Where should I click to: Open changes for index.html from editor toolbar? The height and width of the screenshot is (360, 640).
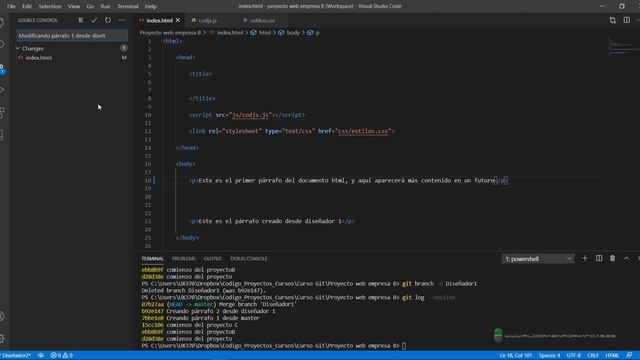(612, 20)
